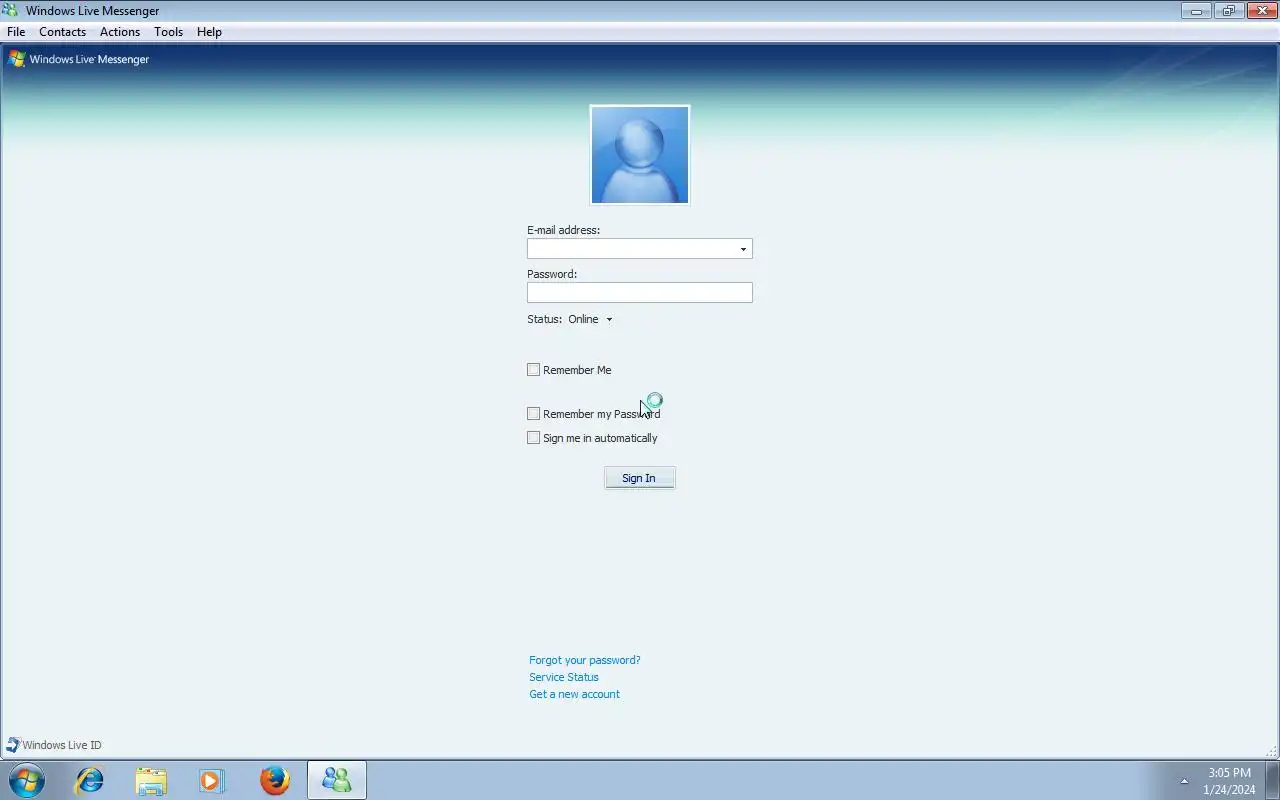
Task: Open the Help menu
Action: click(209, 32)
